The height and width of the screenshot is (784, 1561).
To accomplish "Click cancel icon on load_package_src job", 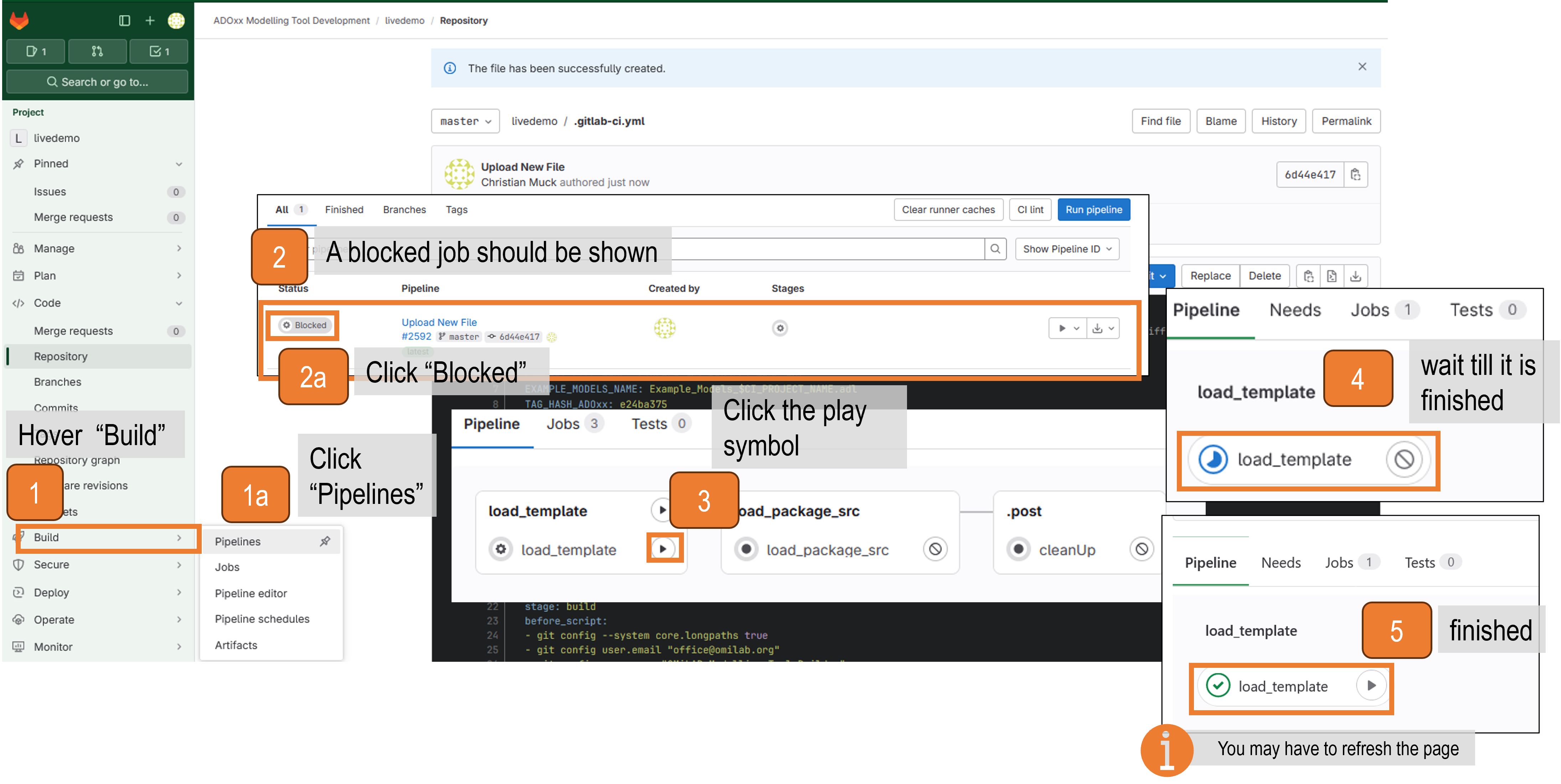I will (x=935, y=549).
